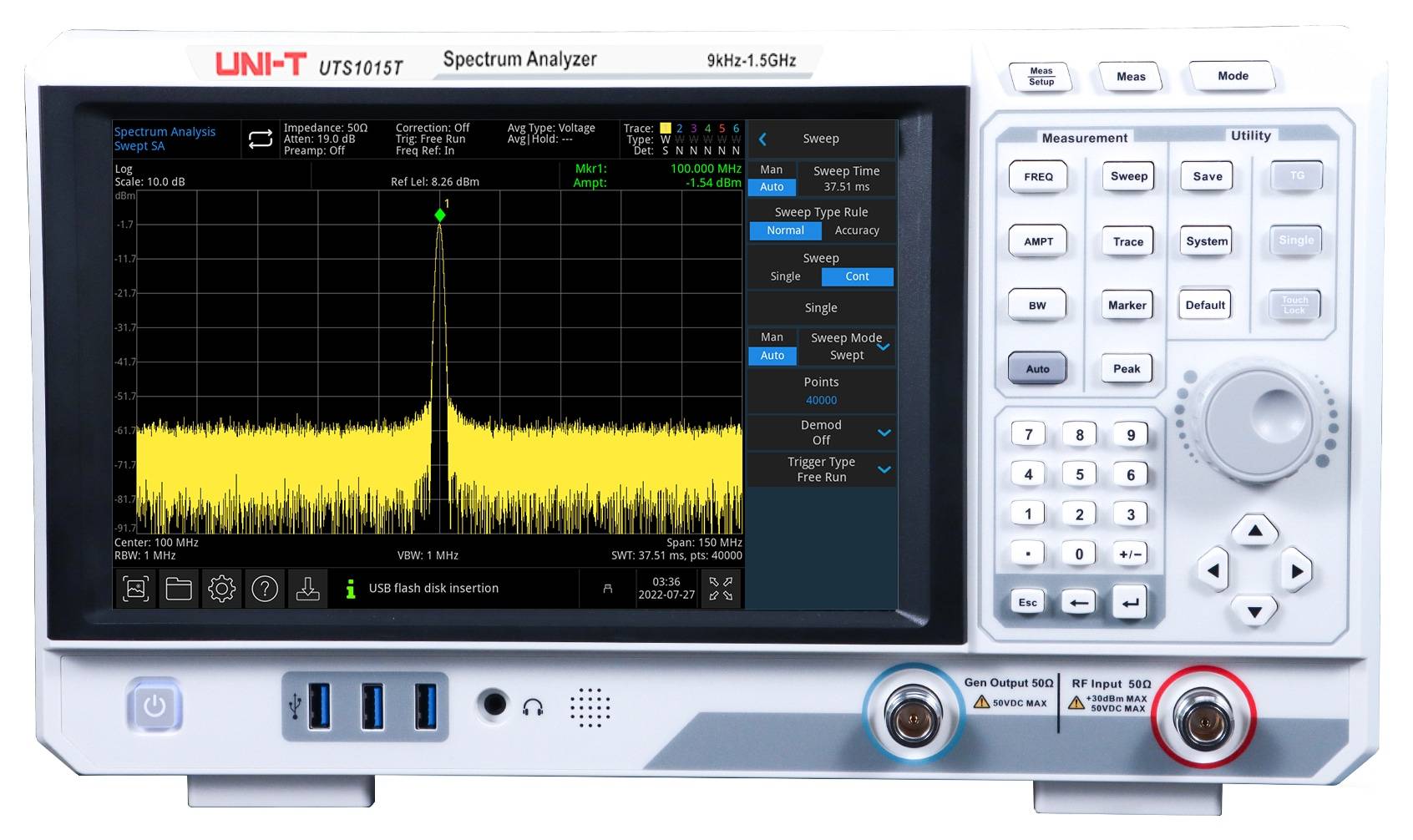
Task: Open the help question mark icon
Action: coord(265,588)
